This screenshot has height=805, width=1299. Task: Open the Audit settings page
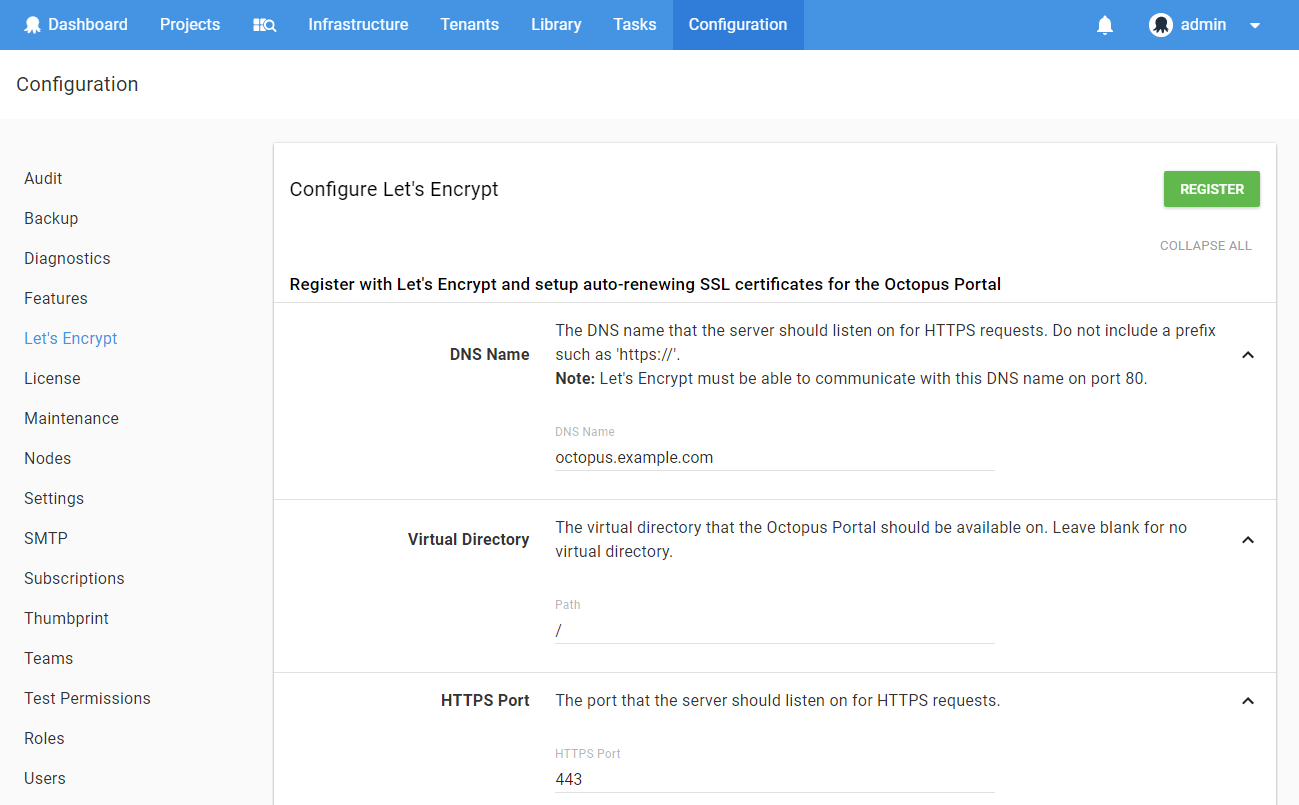(x=43, y=178)
